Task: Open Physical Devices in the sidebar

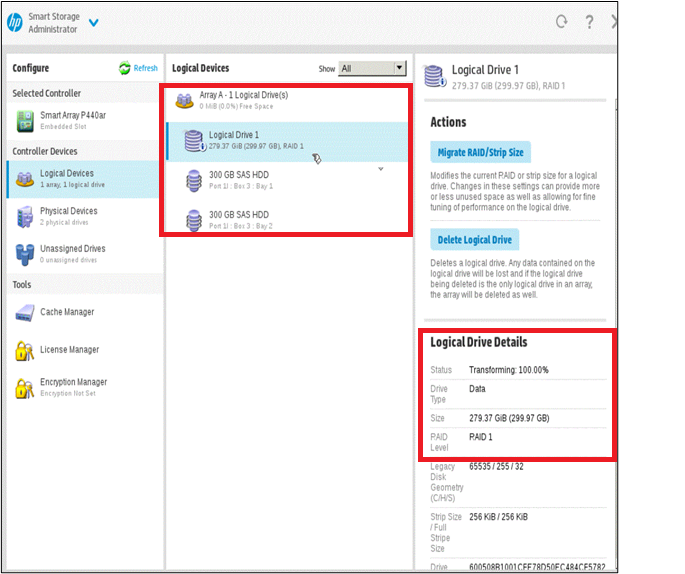Action: pyautogui.click(x=83, y=217)
